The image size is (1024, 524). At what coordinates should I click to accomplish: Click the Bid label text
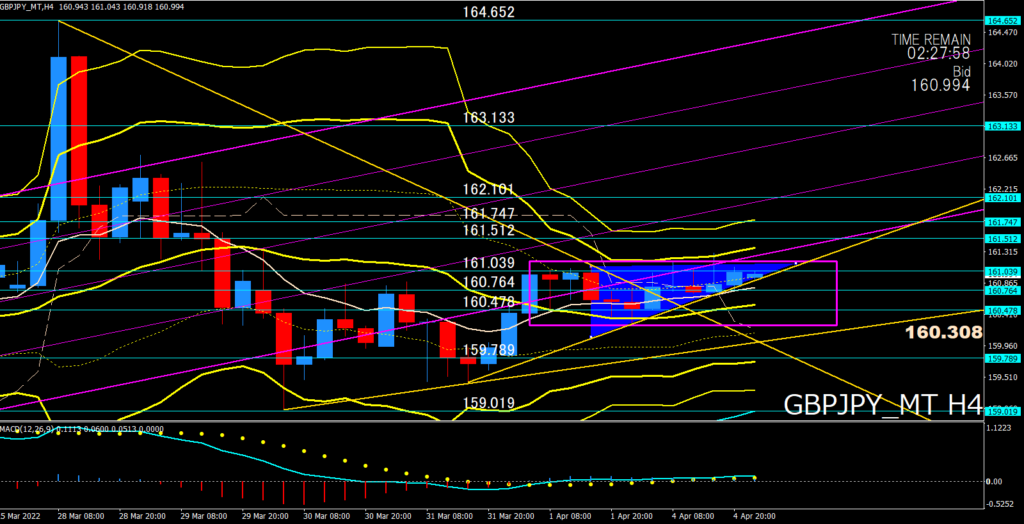click(960, 70)
